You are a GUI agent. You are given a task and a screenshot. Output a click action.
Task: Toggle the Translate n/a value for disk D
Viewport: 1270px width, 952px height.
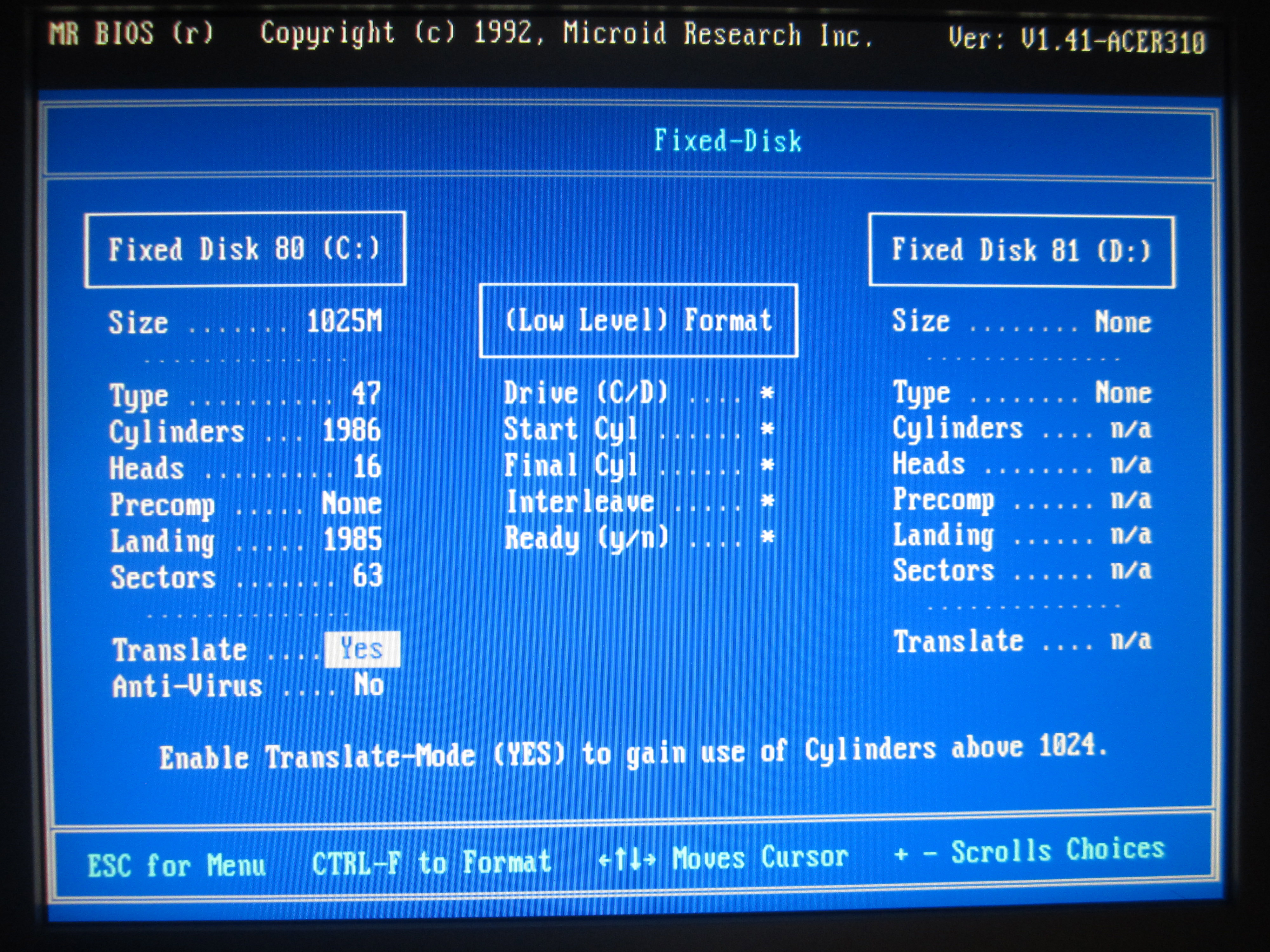(1131, 640)
